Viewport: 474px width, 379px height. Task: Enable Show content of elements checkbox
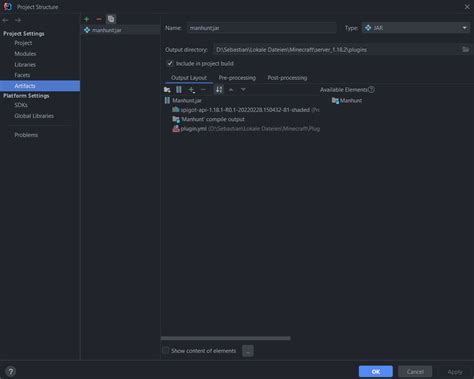click(166, 351)
